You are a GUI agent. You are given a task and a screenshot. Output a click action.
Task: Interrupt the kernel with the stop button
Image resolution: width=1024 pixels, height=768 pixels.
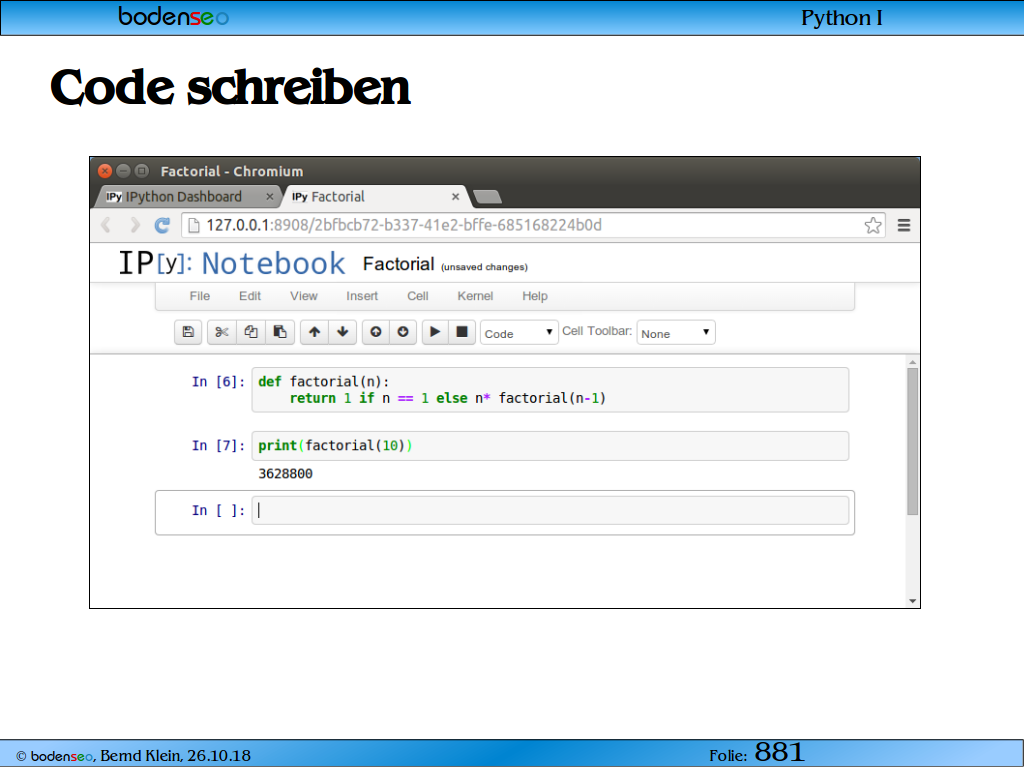point(462,332)
